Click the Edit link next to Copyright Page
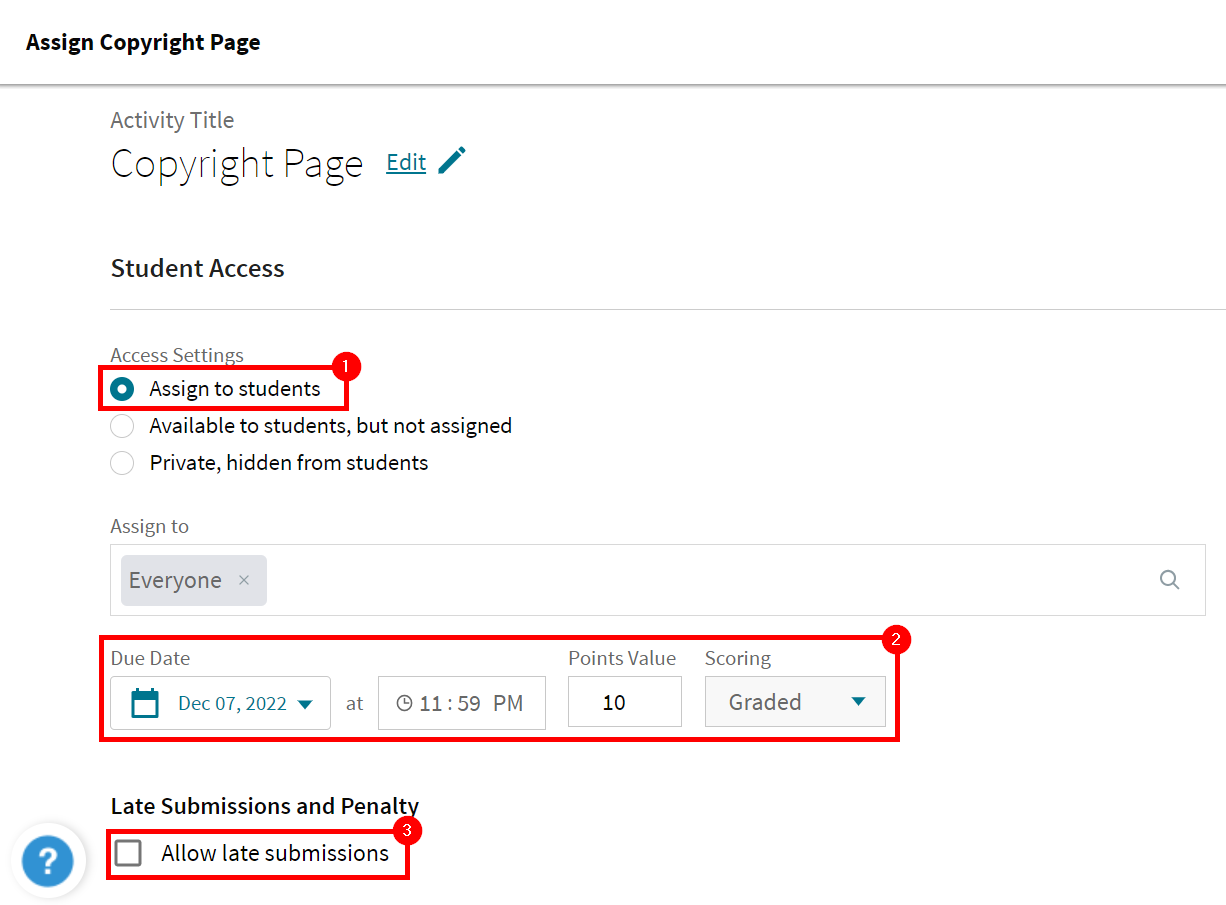 pyautogui.click(x=405, y=161)
